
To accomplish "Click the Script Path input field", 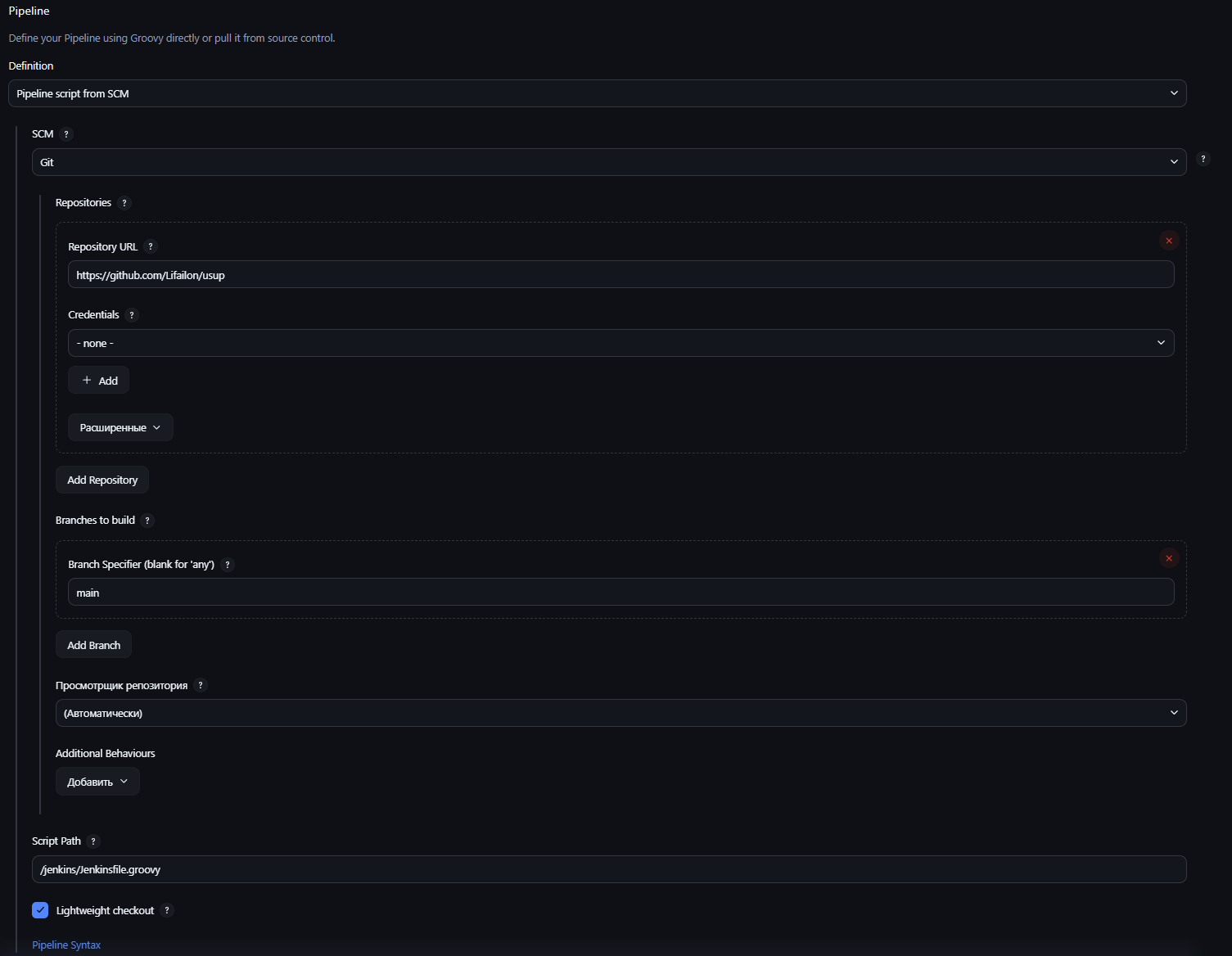I will [x=609, y=869].
